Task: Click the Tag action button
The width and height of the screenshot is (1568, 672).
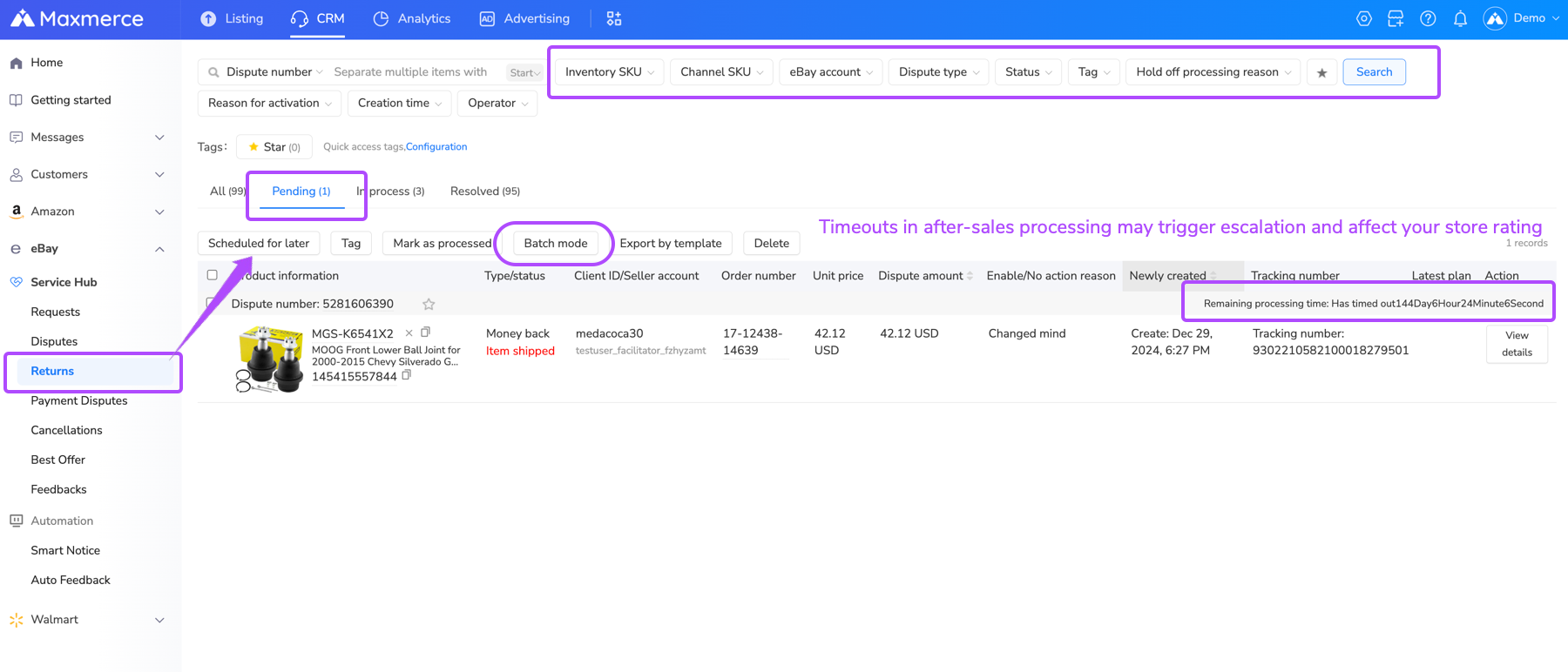Action: [351, 244]
